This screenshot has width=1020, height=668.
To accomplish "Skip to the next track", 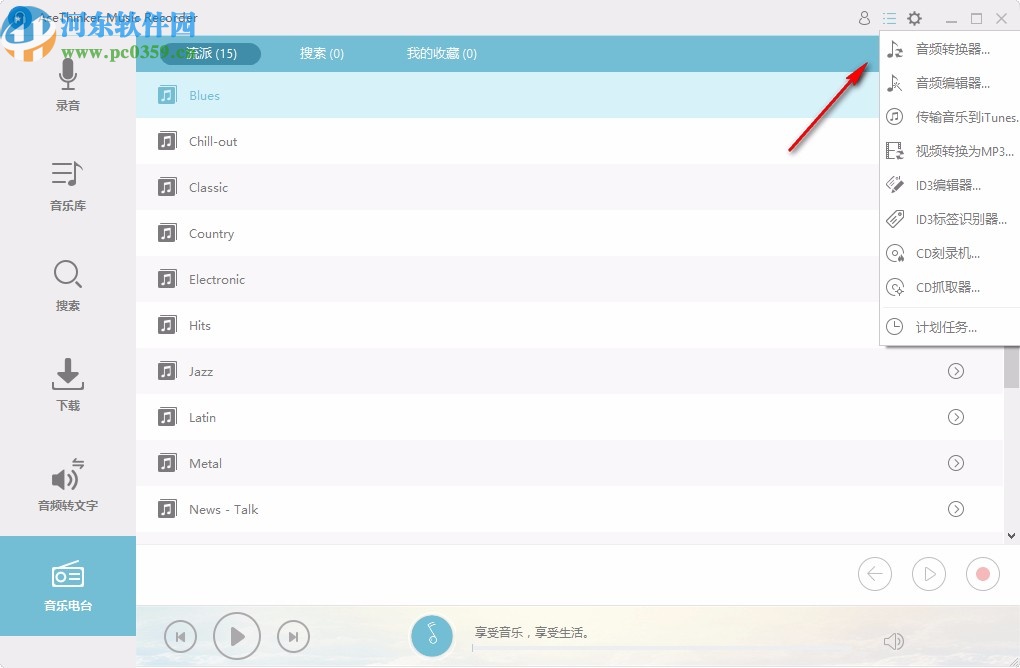I will (293, 635).
